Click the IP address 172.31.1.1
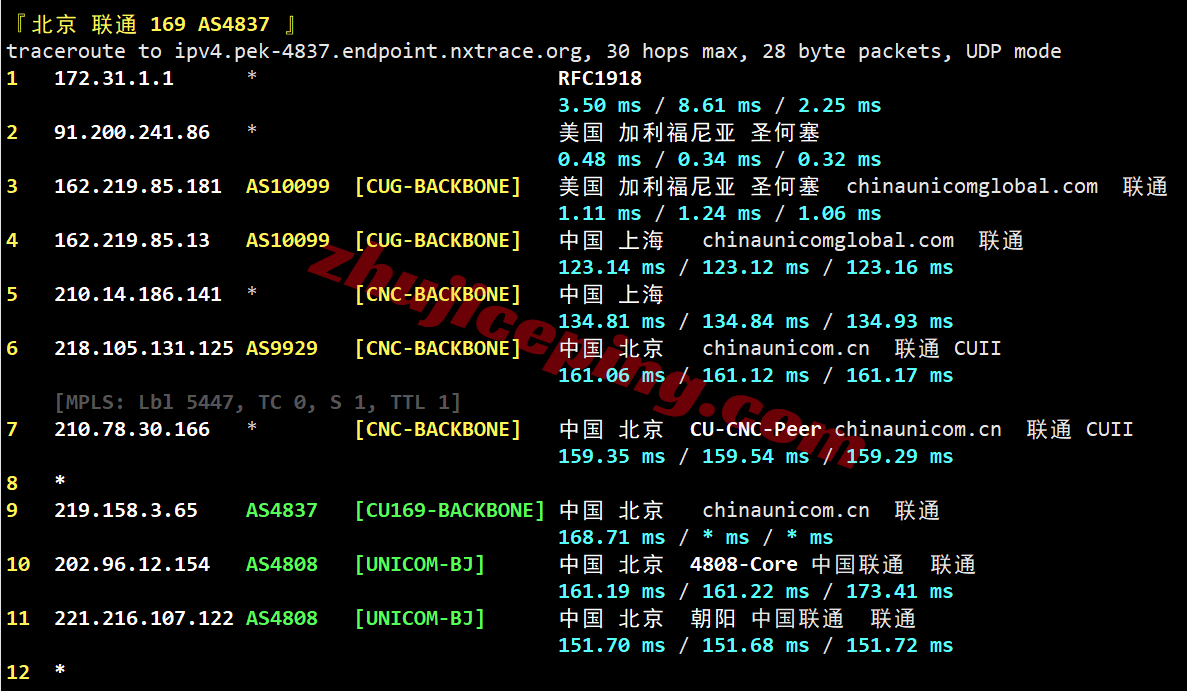Image resolution: width=1187 pixels, height=691 pixels. click(x=114, y=78)
